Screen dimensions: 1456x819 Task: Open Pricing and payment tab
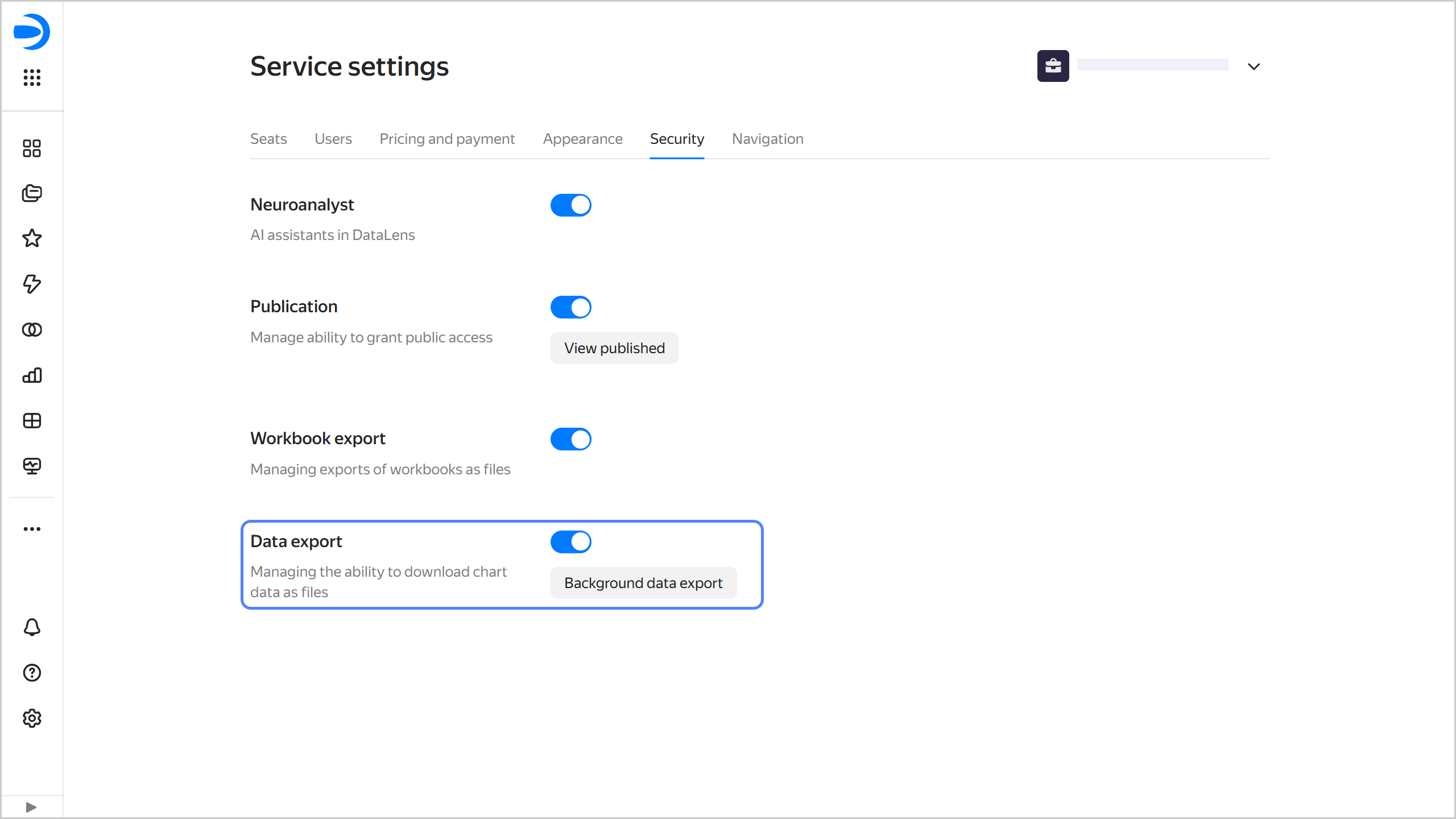(447, 139)
